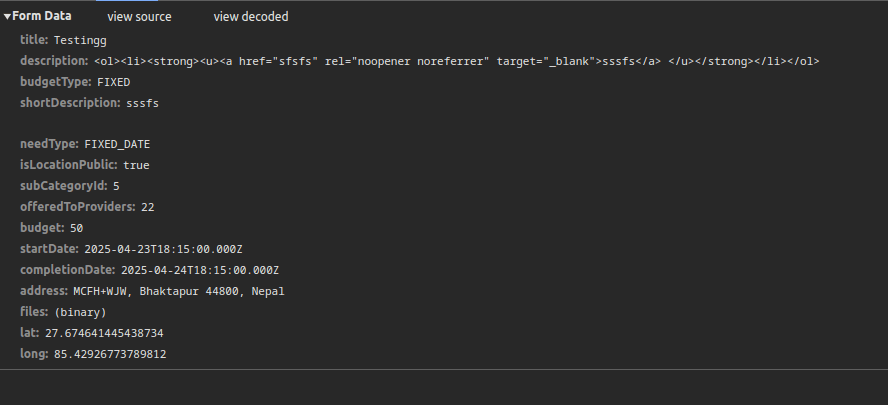Click the files (binary) value
Screen dimensions: 888x405
click(80, 312)
